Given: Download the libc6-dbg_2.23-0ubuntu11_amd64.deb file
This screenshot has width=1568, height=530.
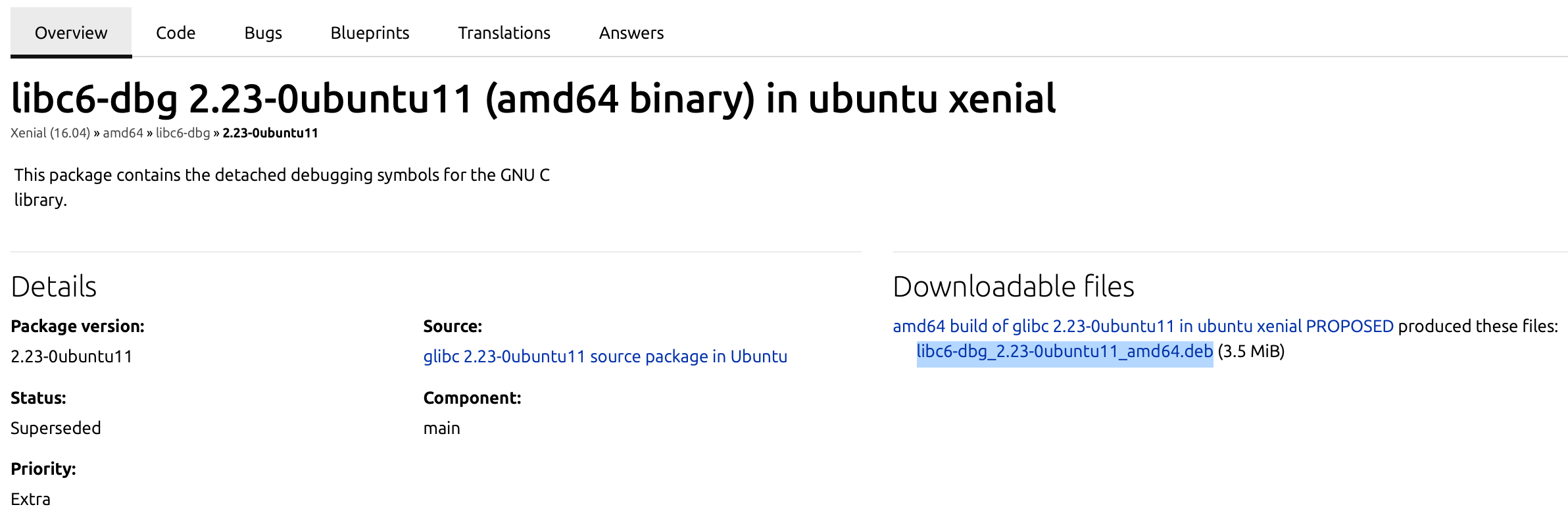Looking at the screenshot, I should 1064,351.
